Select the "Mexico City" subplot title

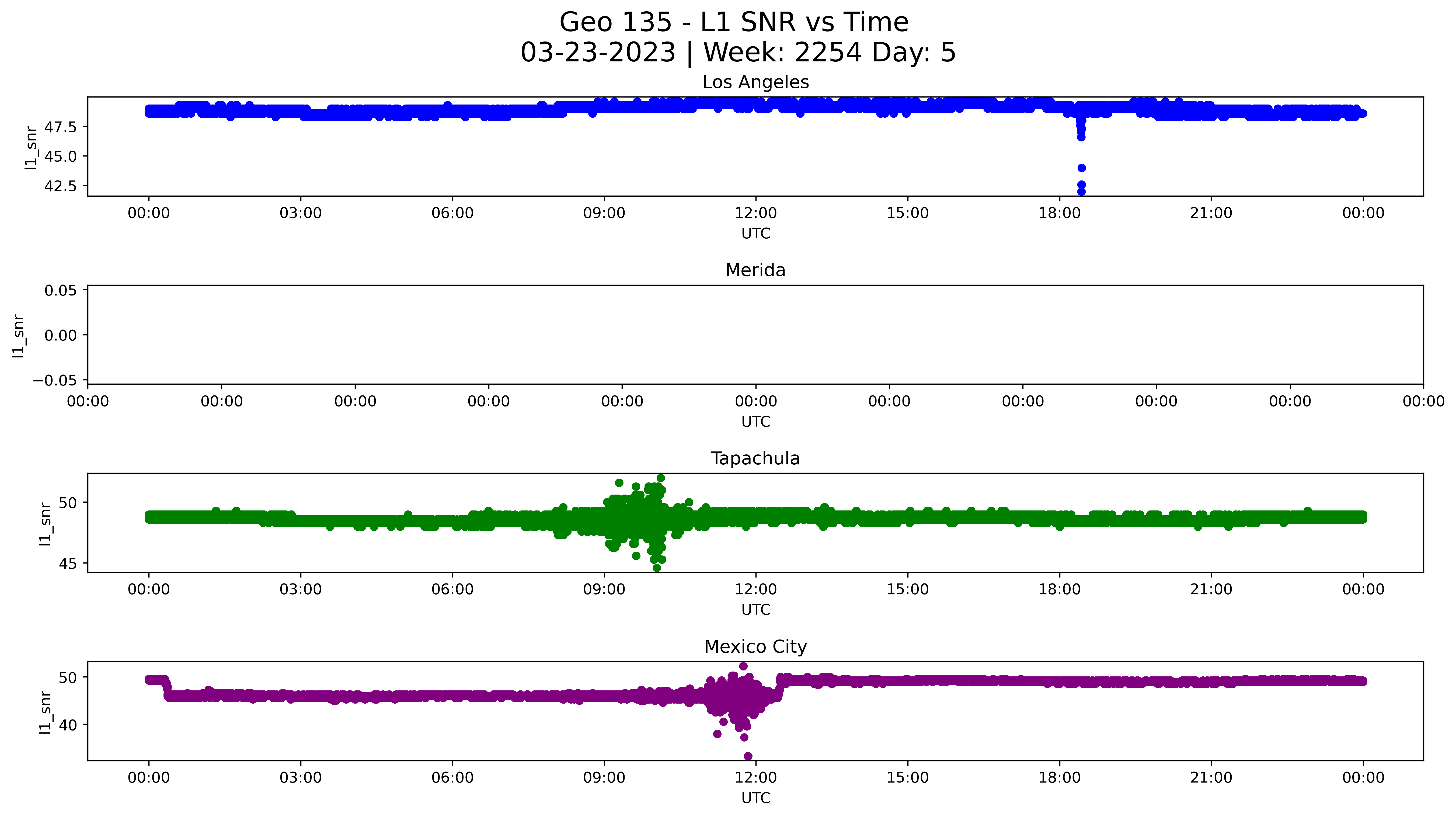756,647
